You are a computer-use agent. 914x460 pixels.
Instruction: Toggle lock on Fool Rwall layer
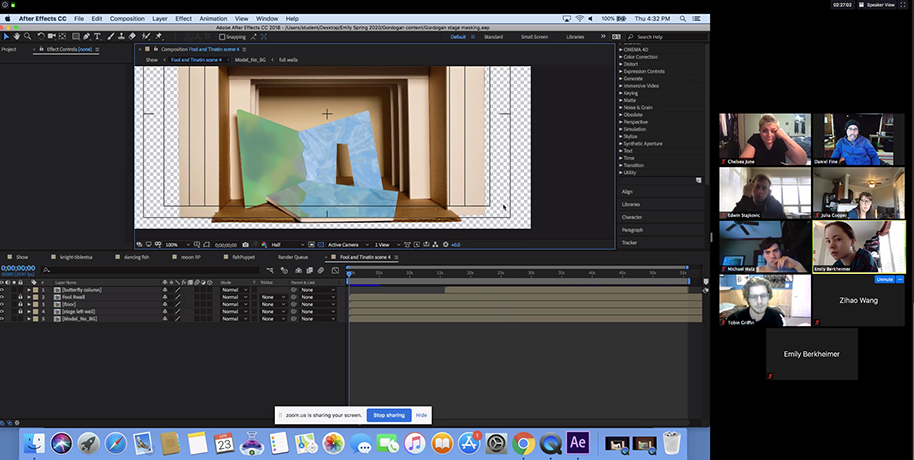click(20, 297)
